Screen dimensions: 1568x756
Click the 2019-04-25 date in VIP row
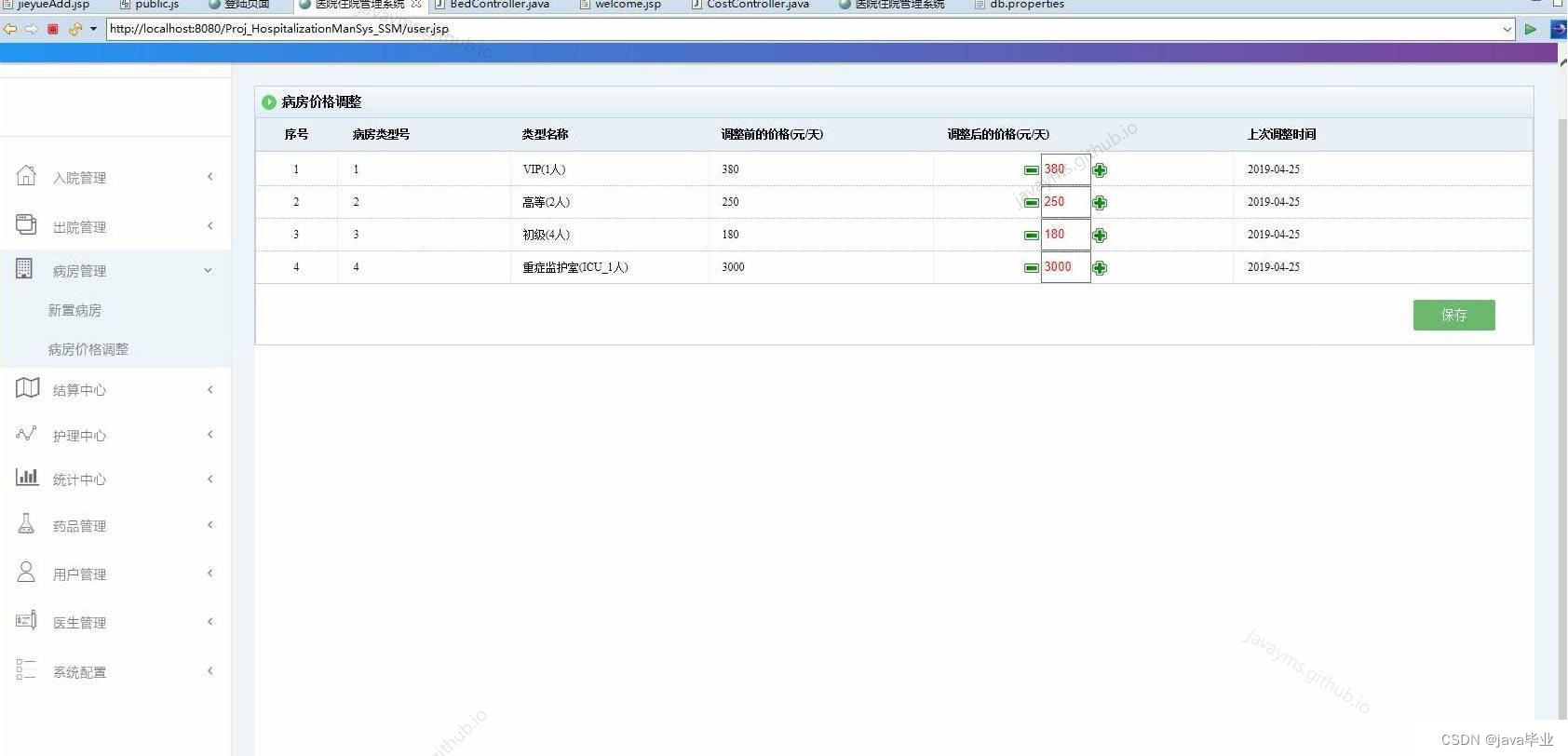pyautogui.click(x=1274, y=169)
